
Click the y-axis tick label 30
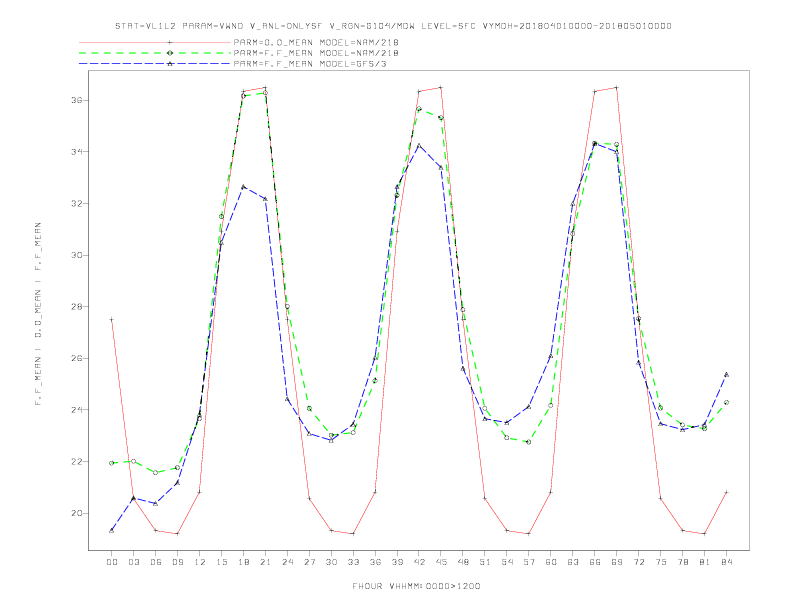coord(77,255)
